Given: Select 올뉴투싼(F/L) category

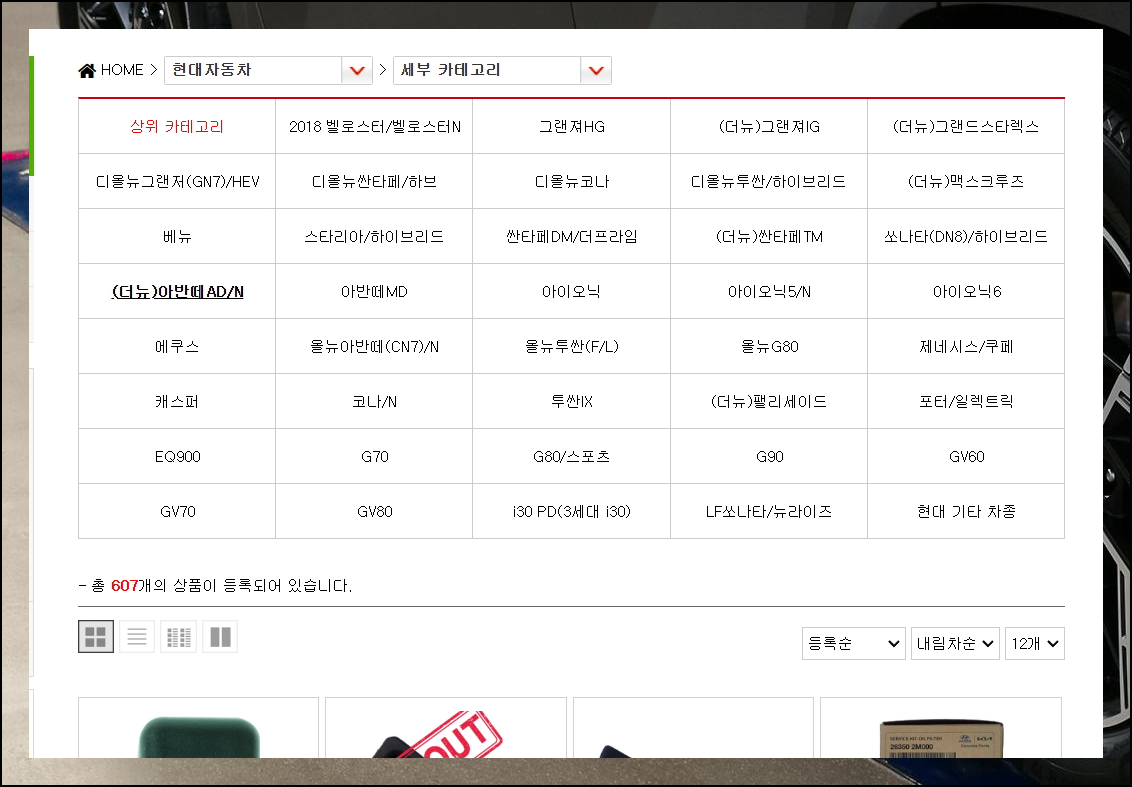Looking at the screenshot, I should [572, 347].
